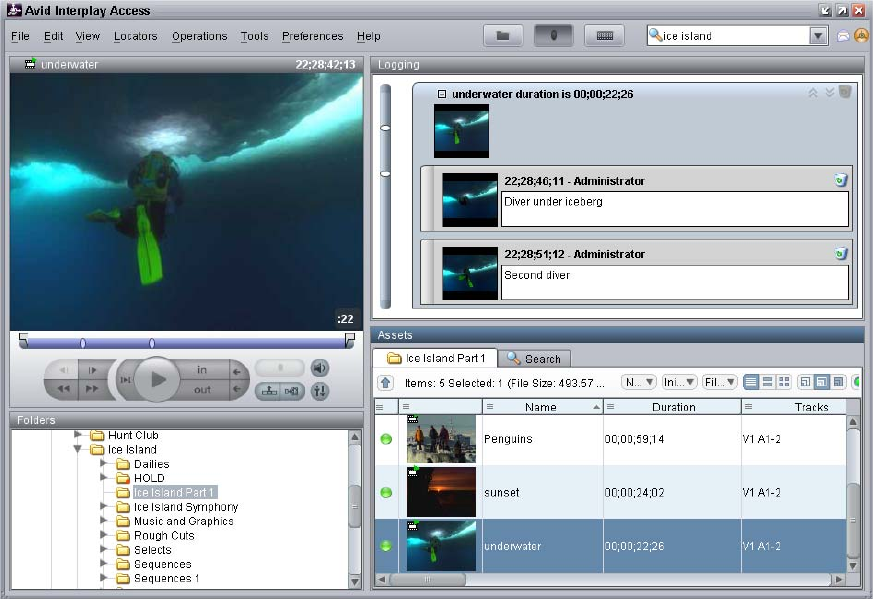Screen dimensions: 873x599
Task: Open the search field dropdown arrow
Action: (x=818, y=36)
